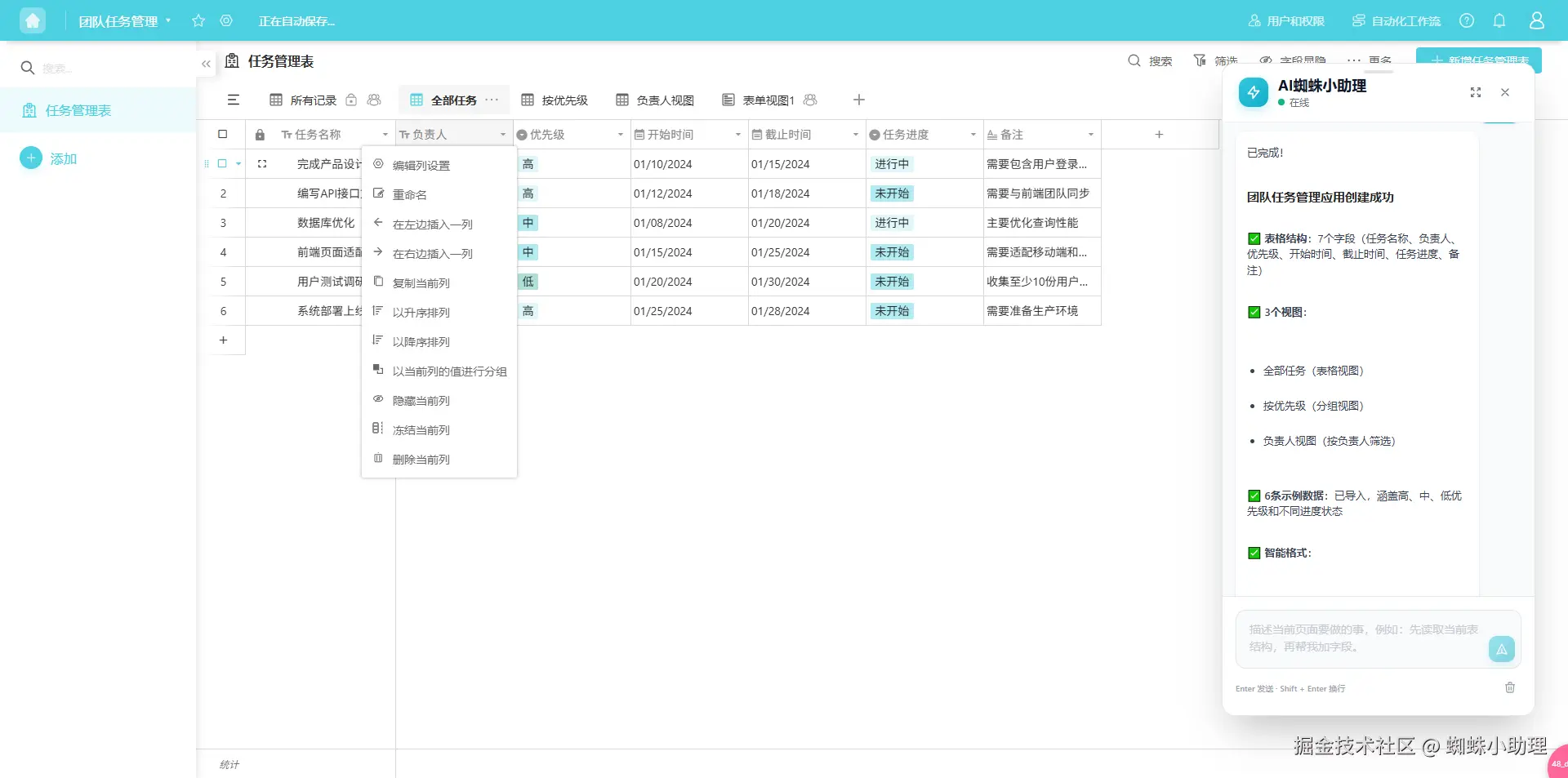Open the 负责人 column dropdown arrow

coord(503,135)
